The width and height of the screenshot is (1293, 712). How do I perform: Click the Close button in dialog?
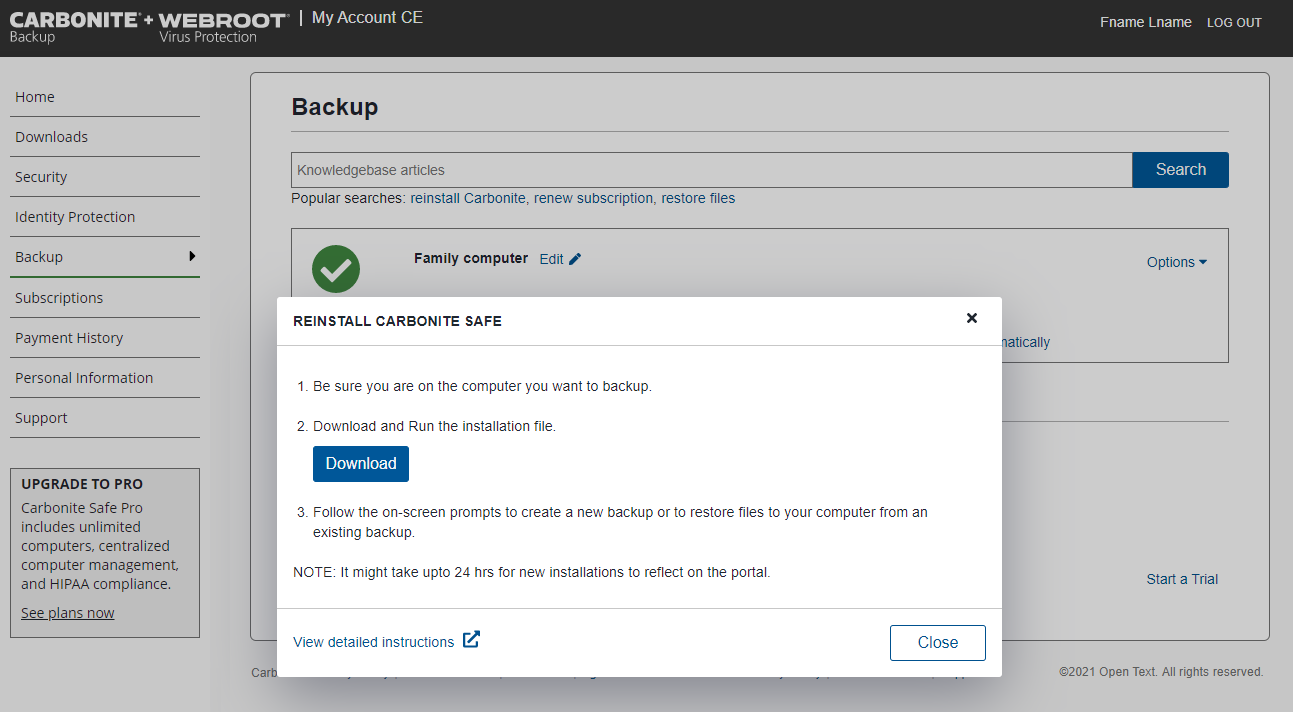tap(937, 643)
